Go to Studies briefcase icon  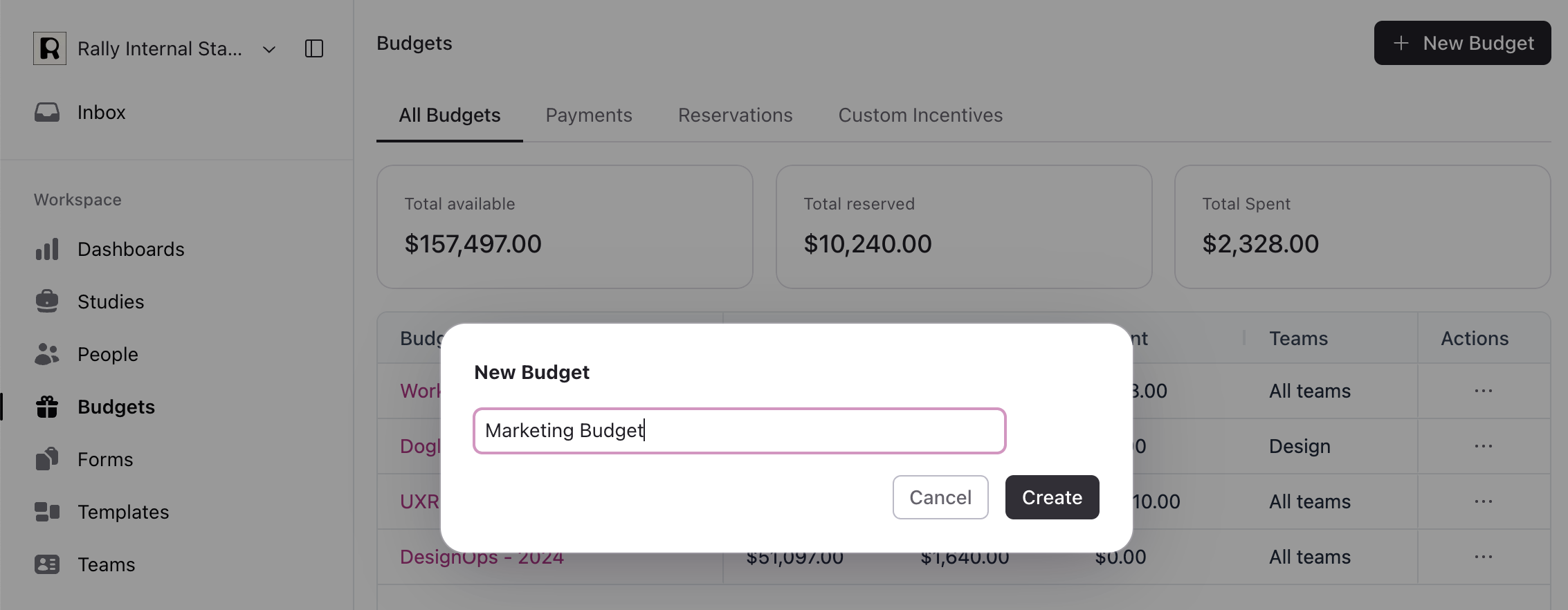47,302
